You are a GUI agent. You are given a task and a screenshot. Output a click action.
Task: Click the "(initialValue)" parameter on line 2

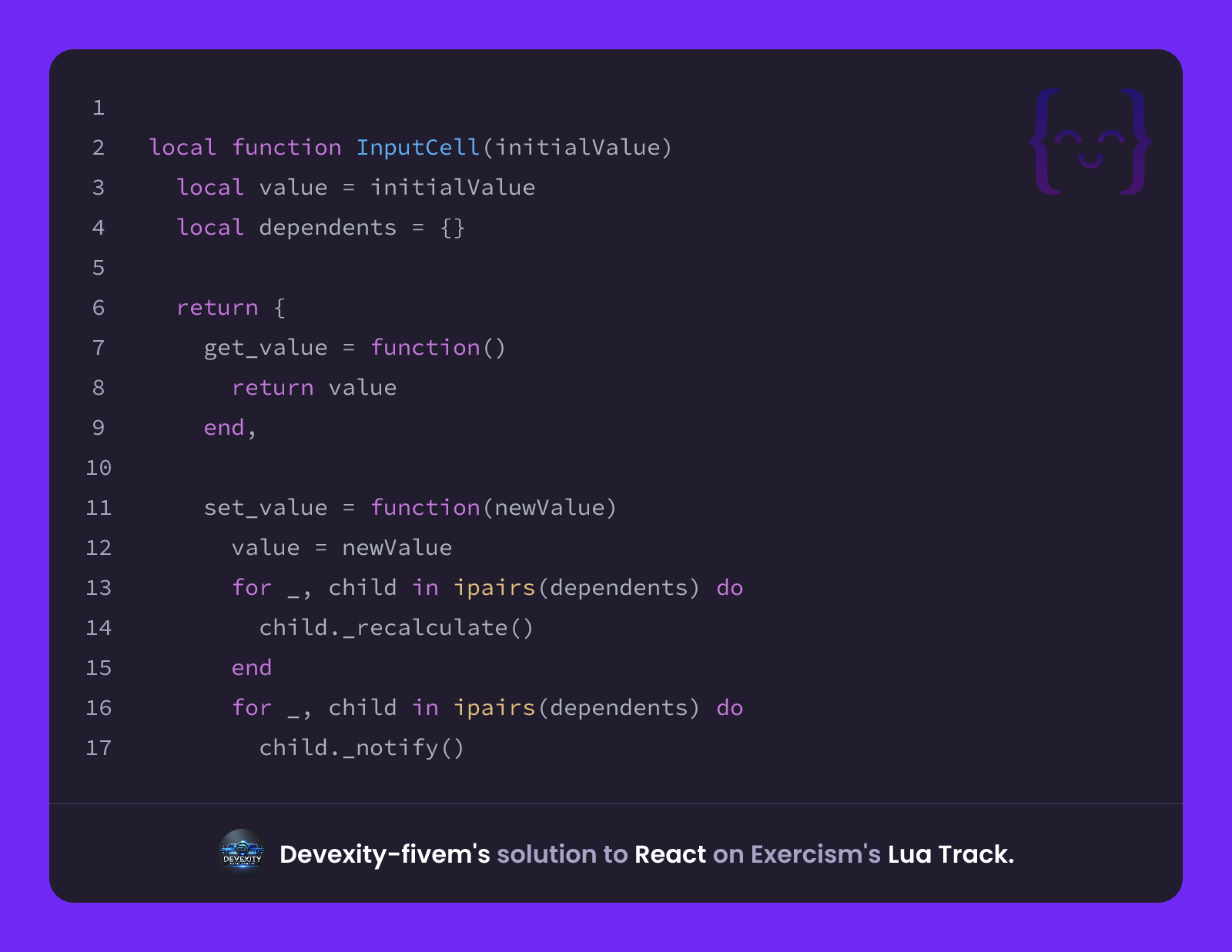(x=577, y=147)
